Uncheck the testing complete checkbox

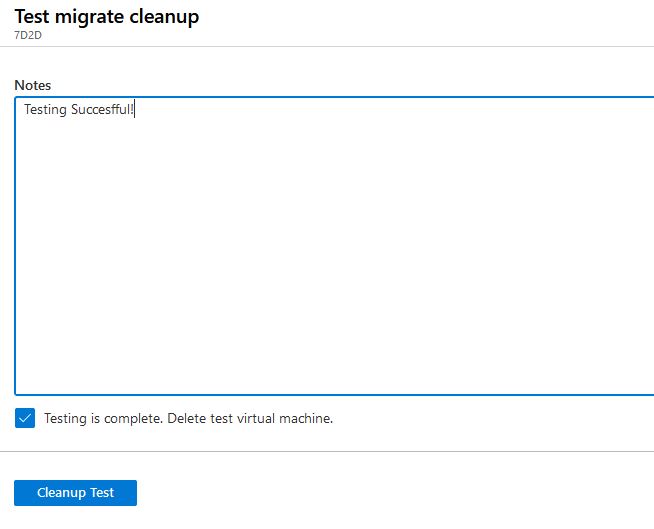click(25, 418)
